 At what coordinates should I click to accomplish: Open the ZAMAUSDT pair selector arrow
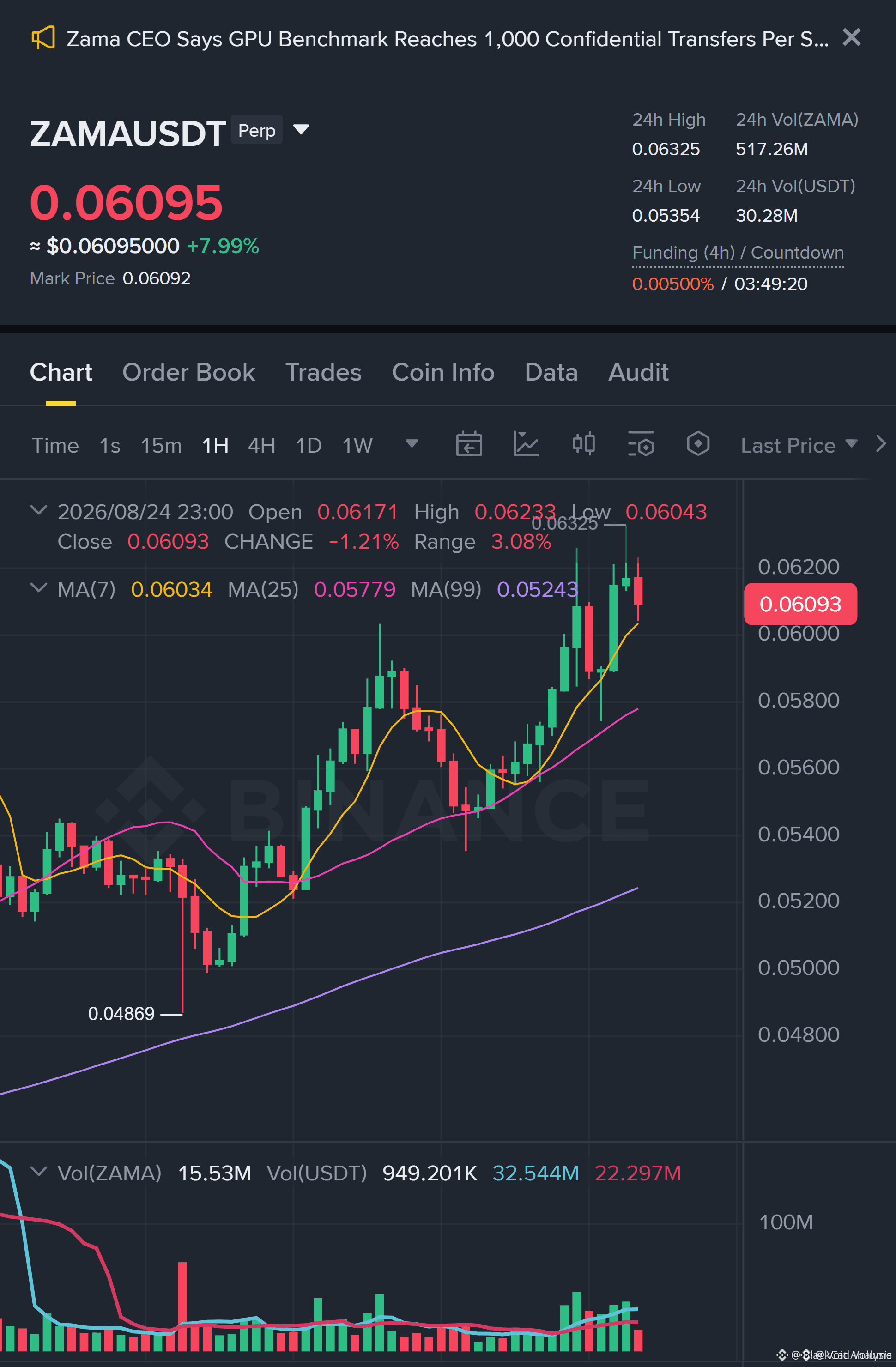point(301,129)
